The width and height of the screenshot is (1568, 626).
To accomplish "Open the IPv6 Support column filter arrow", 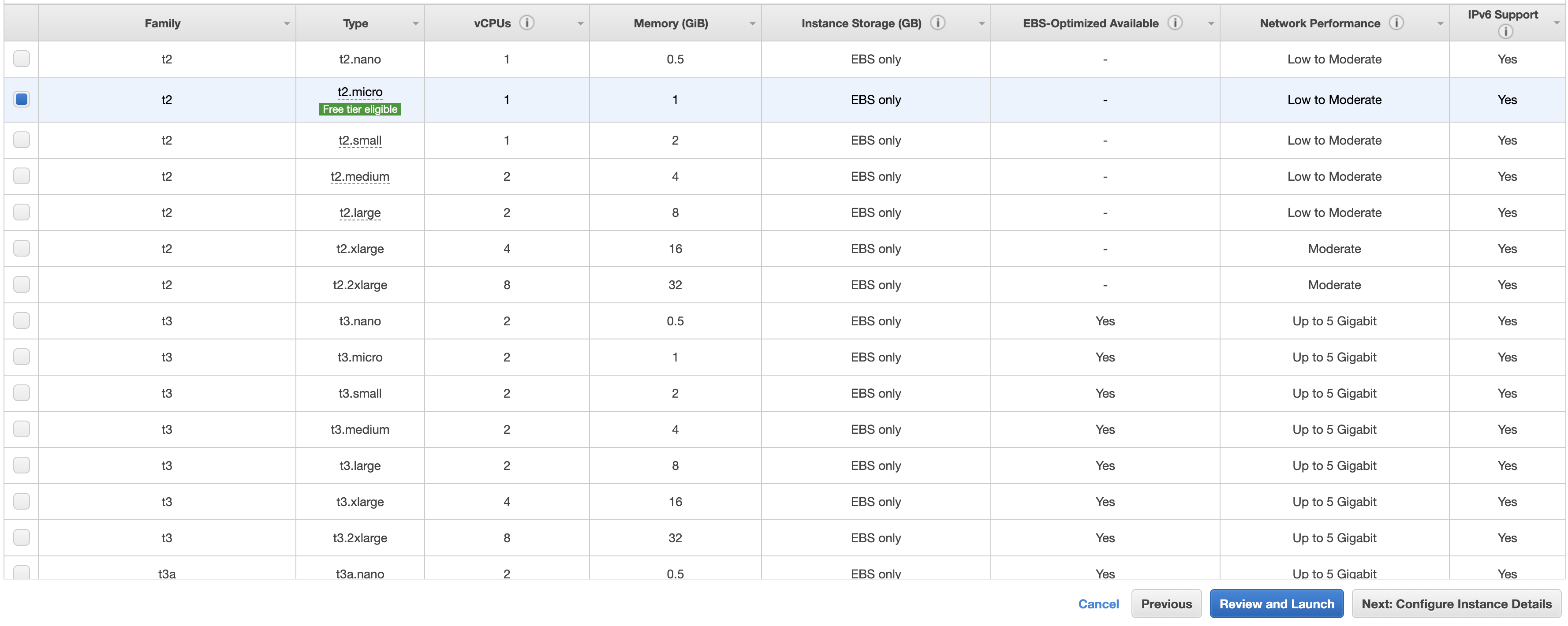I will click(x=1557, y=22).
